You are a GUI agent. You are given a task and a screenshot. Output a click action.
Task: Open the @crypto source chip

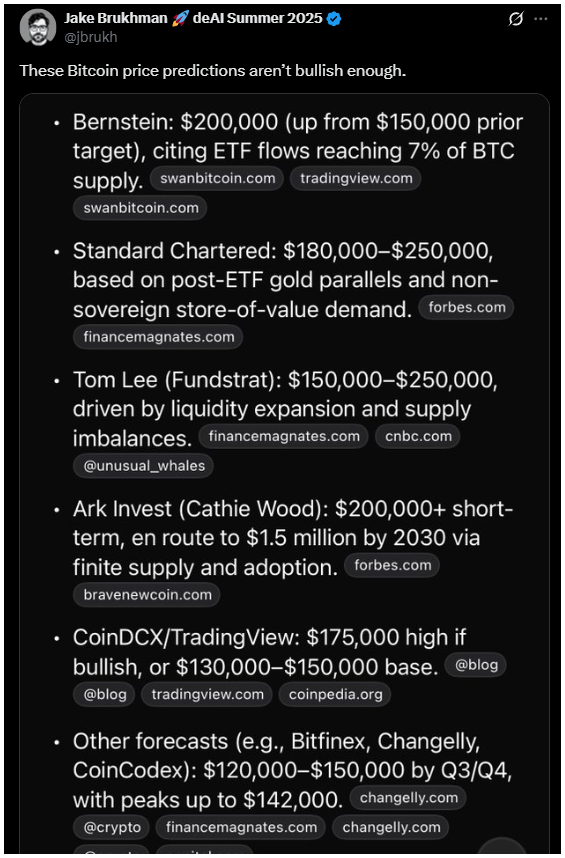[112, 827]
